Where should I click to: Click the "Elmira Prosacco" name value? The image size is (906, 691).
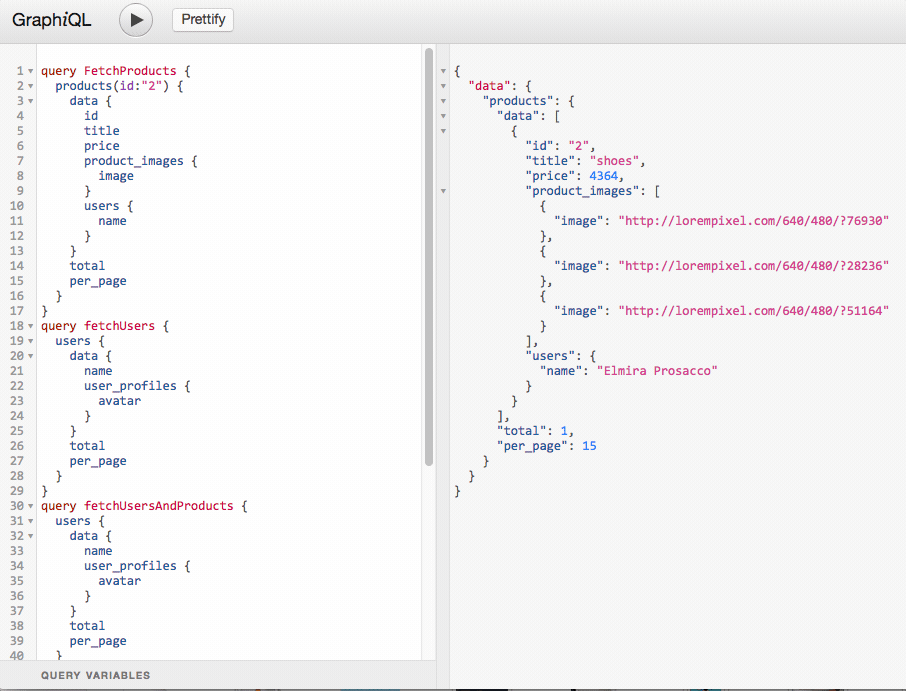(658, 371)
